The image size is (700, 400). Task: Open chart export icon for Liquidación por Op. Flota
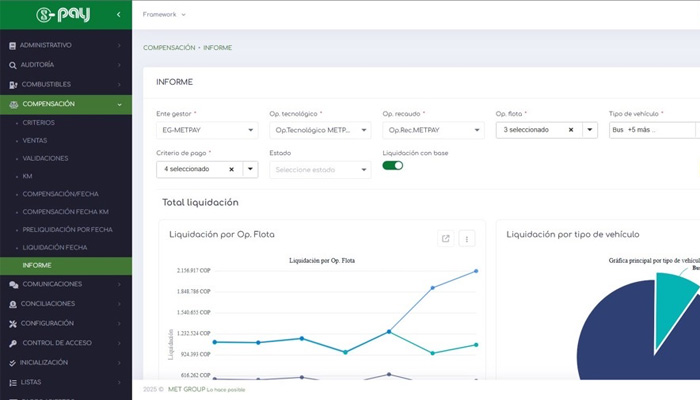446,239
